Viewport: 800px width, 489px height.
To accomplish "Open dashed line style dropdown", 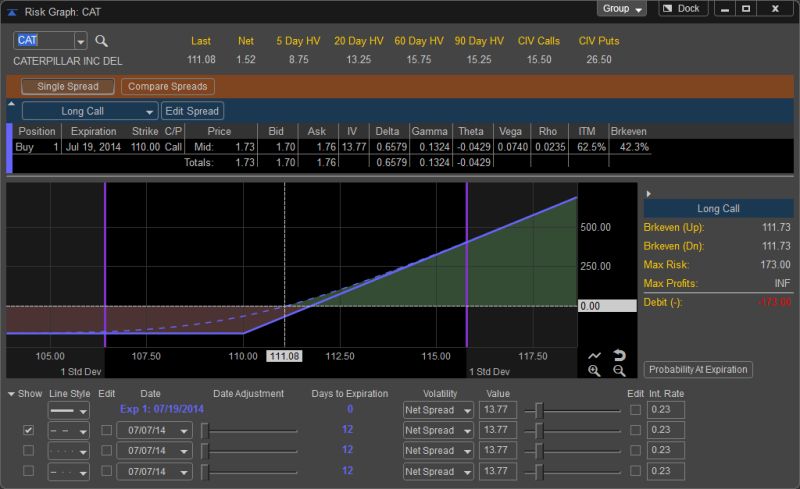I will coord(68,431).
